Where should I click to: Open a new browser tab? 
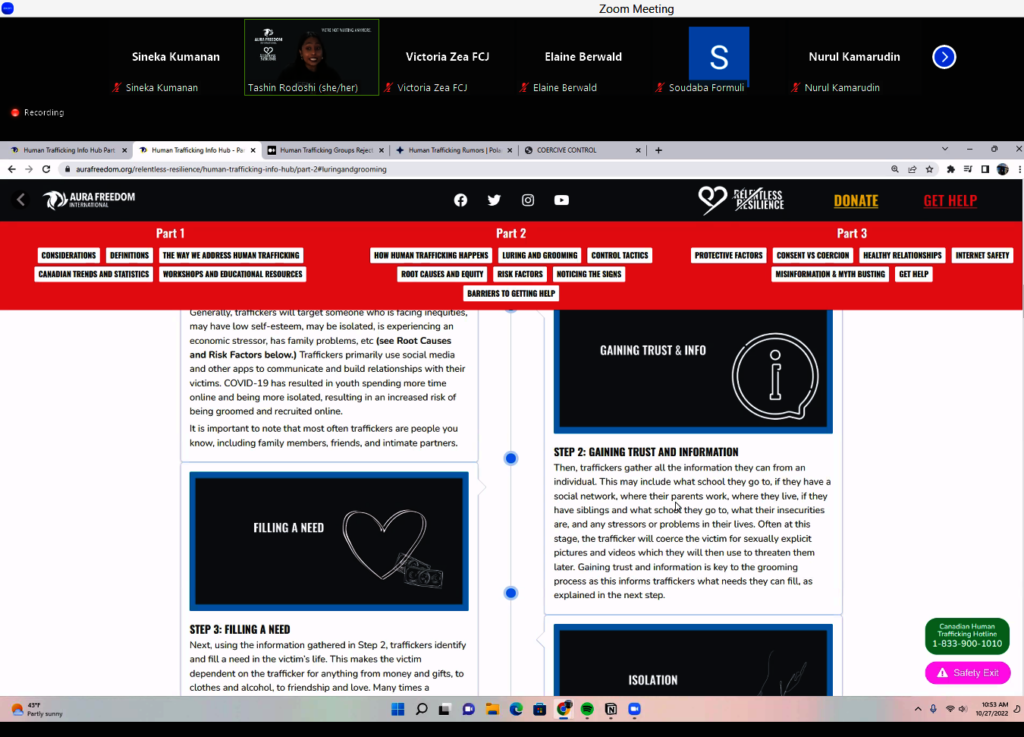click(658, 150)
